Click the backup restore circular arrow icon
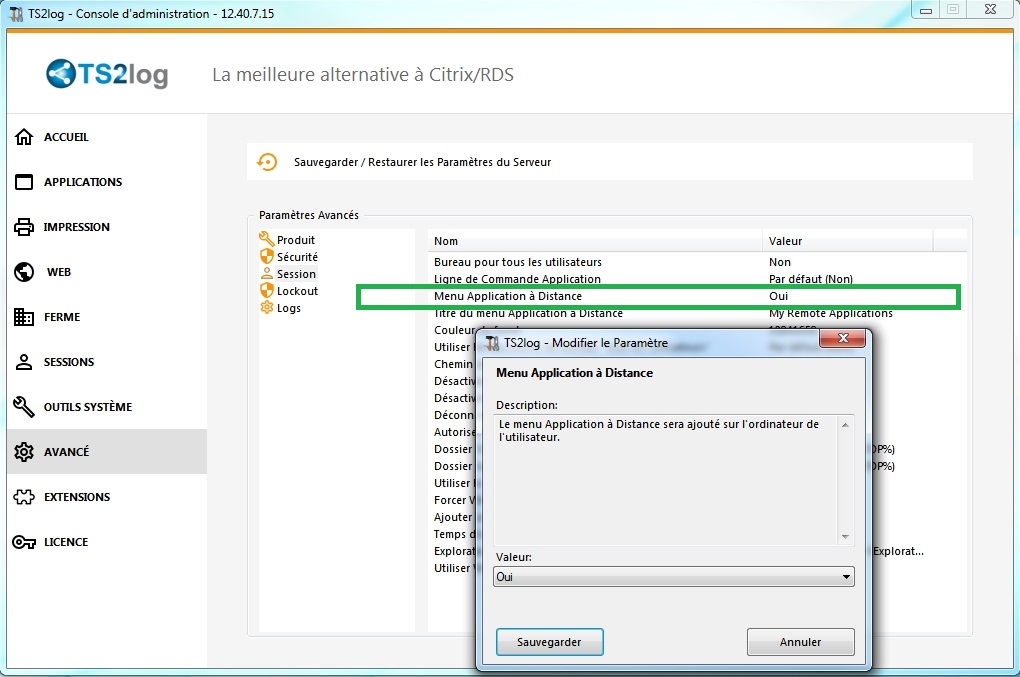The height and width of the screenshot is (677, 1020). click(x=267, y=161)
